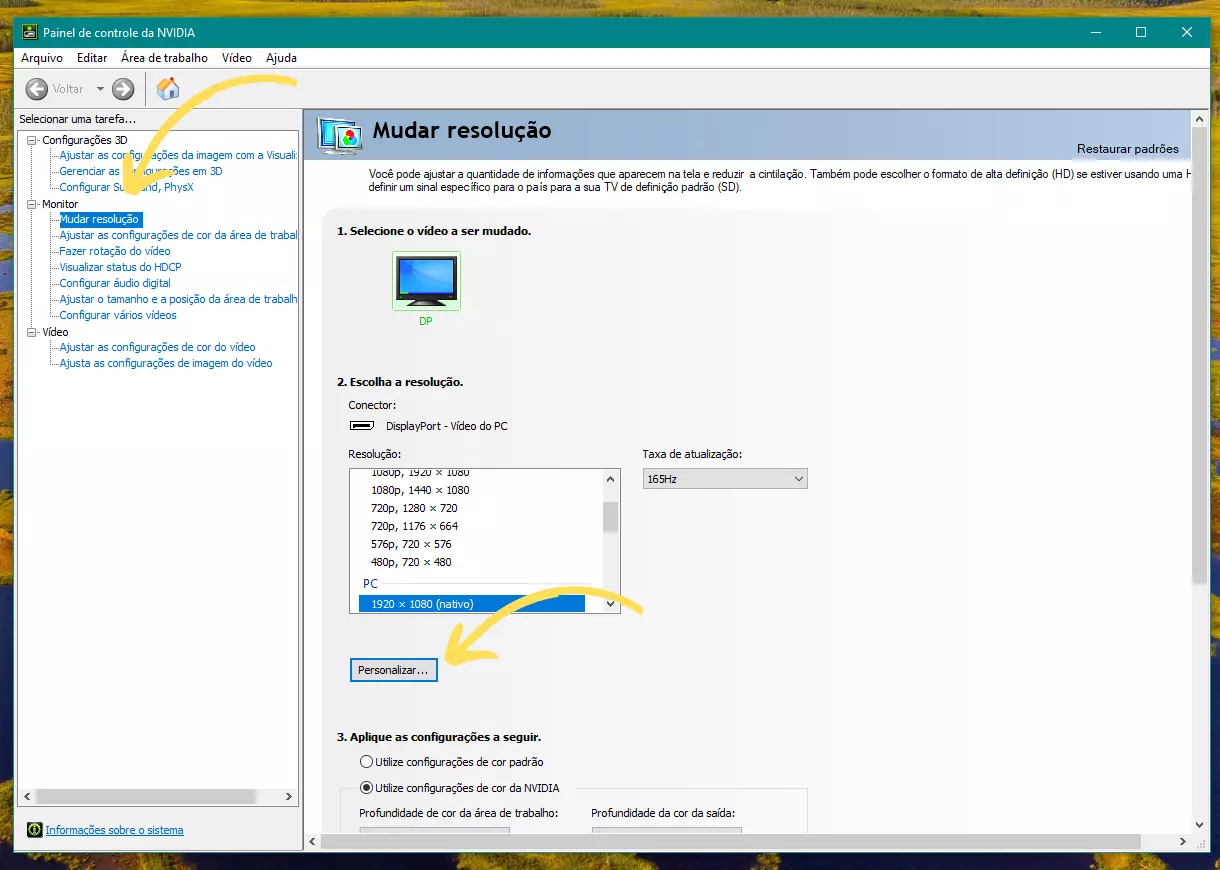Click Restaurar padrões link

click(1128, 149)
